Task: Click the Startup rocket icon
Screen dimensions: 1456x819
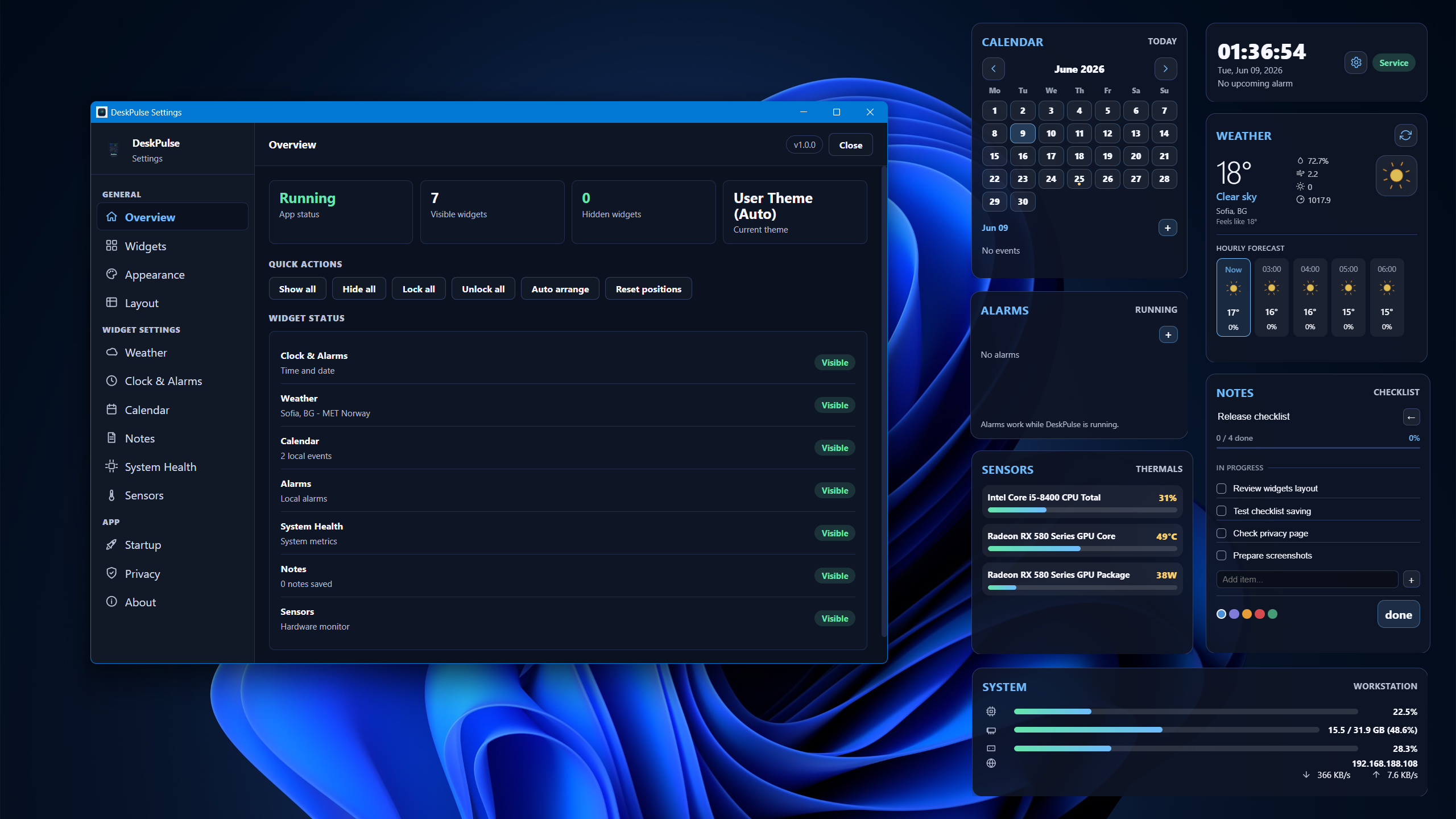Action: 111,544
